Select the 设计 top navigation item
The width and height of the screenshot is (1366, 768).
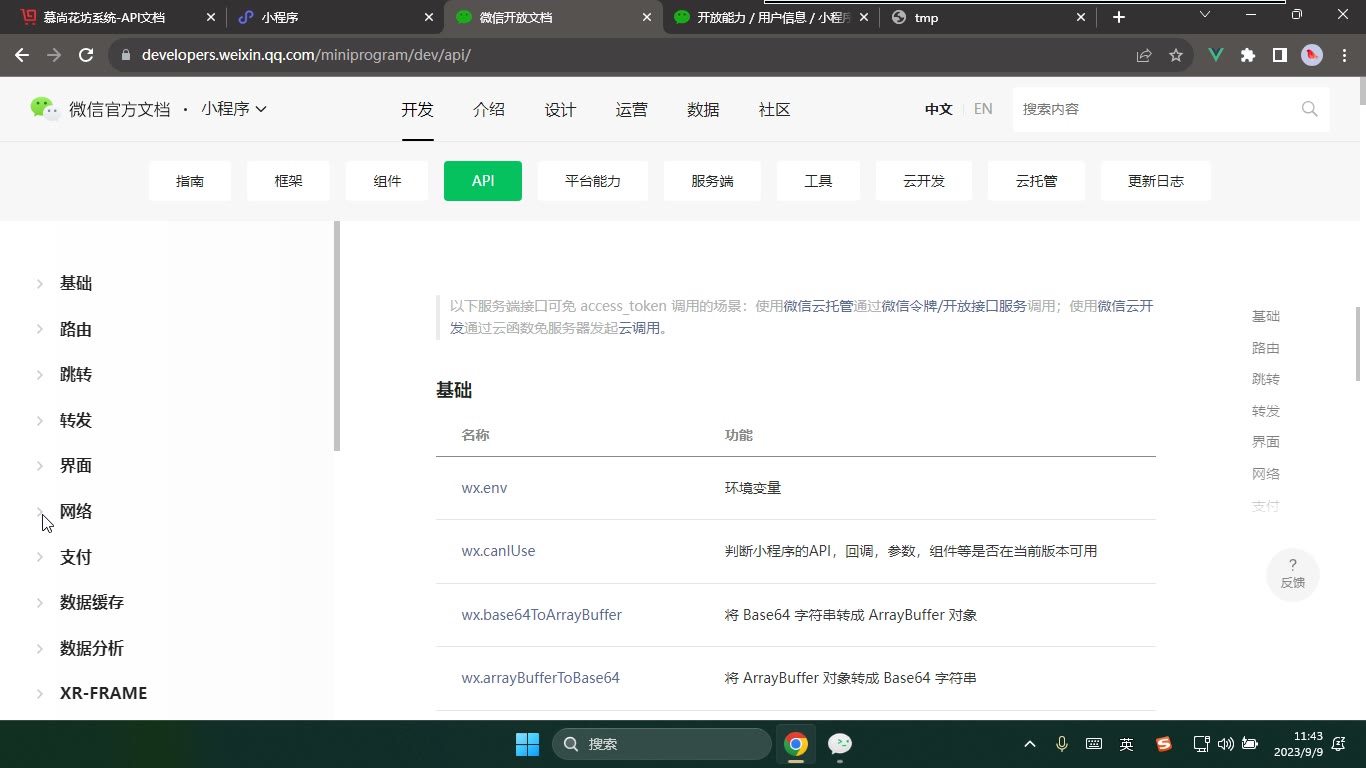pyautogui.click(x=560, y=109)
